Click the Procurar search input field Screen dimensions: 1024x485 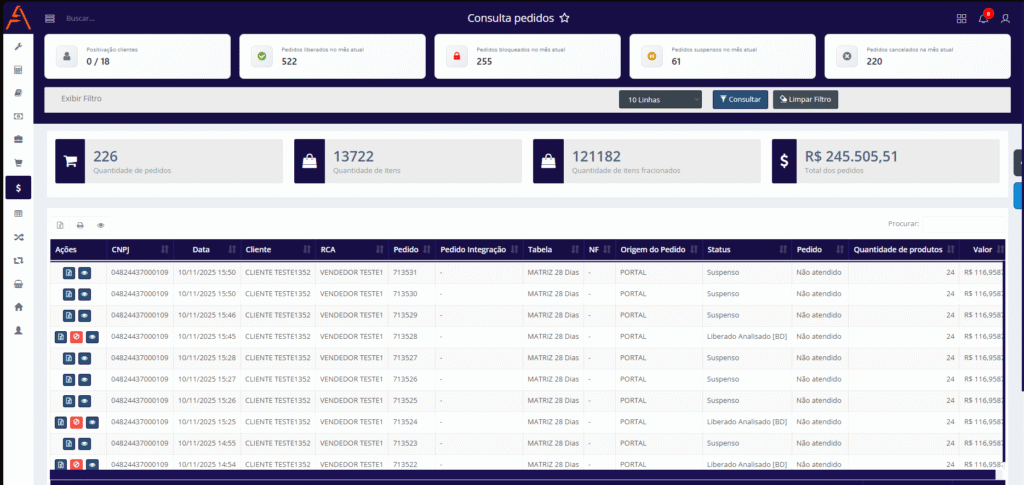click(964, 224)
